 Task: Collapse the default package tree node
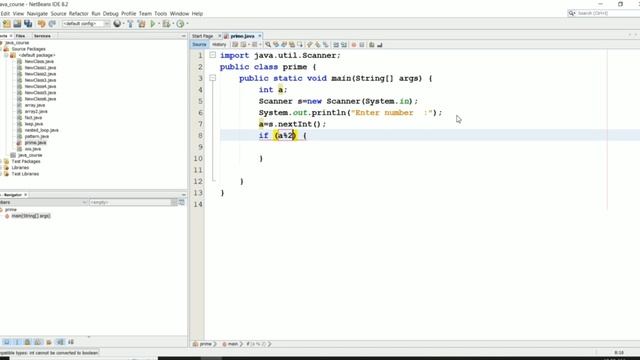(x=7, y=55)
